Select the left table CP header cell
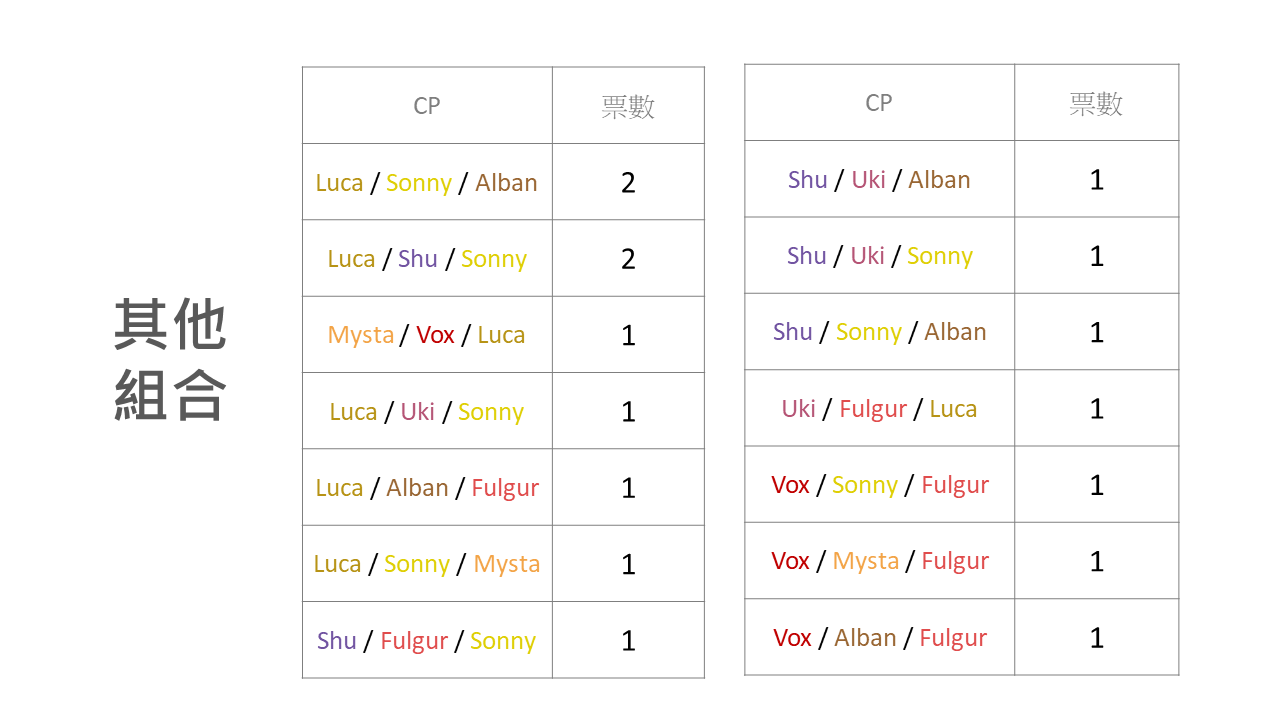The width and height of the screenshot is (1280, 720). click(x=427, y=105)
